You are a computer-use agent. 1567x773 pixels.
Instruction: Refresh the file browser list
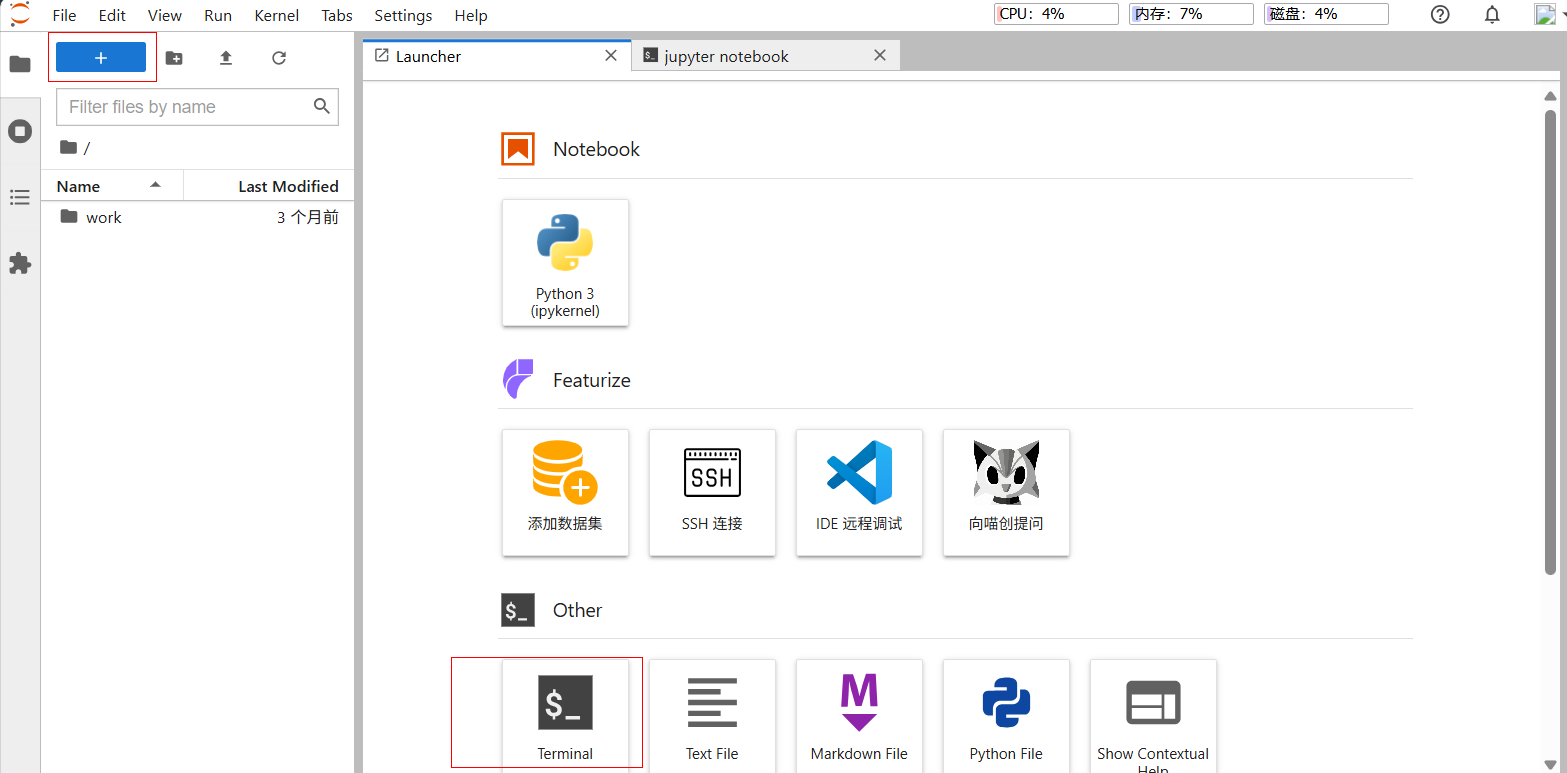279,58
